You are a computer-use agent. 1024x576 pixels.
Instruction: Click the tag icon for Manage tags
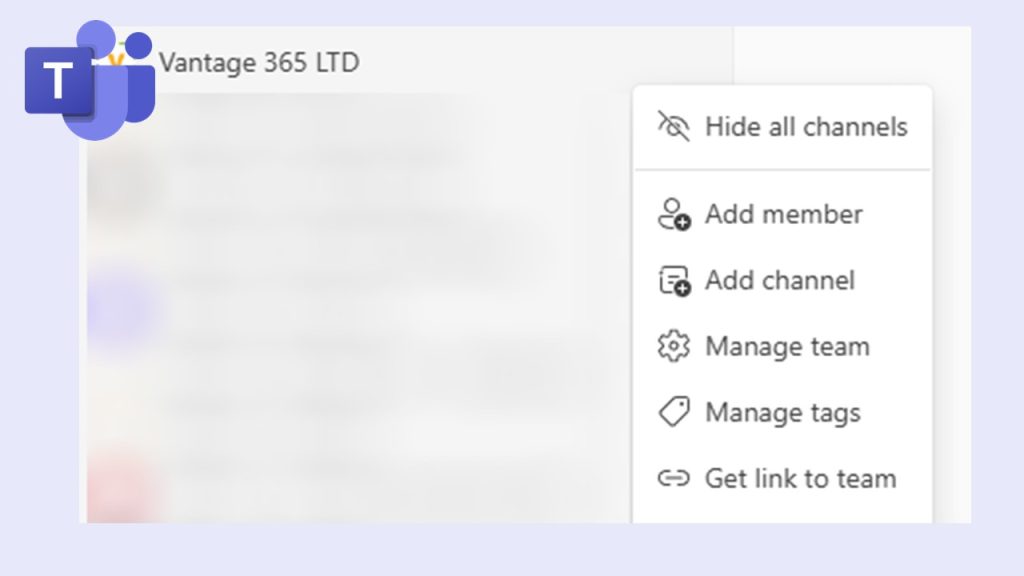(673, 412)
